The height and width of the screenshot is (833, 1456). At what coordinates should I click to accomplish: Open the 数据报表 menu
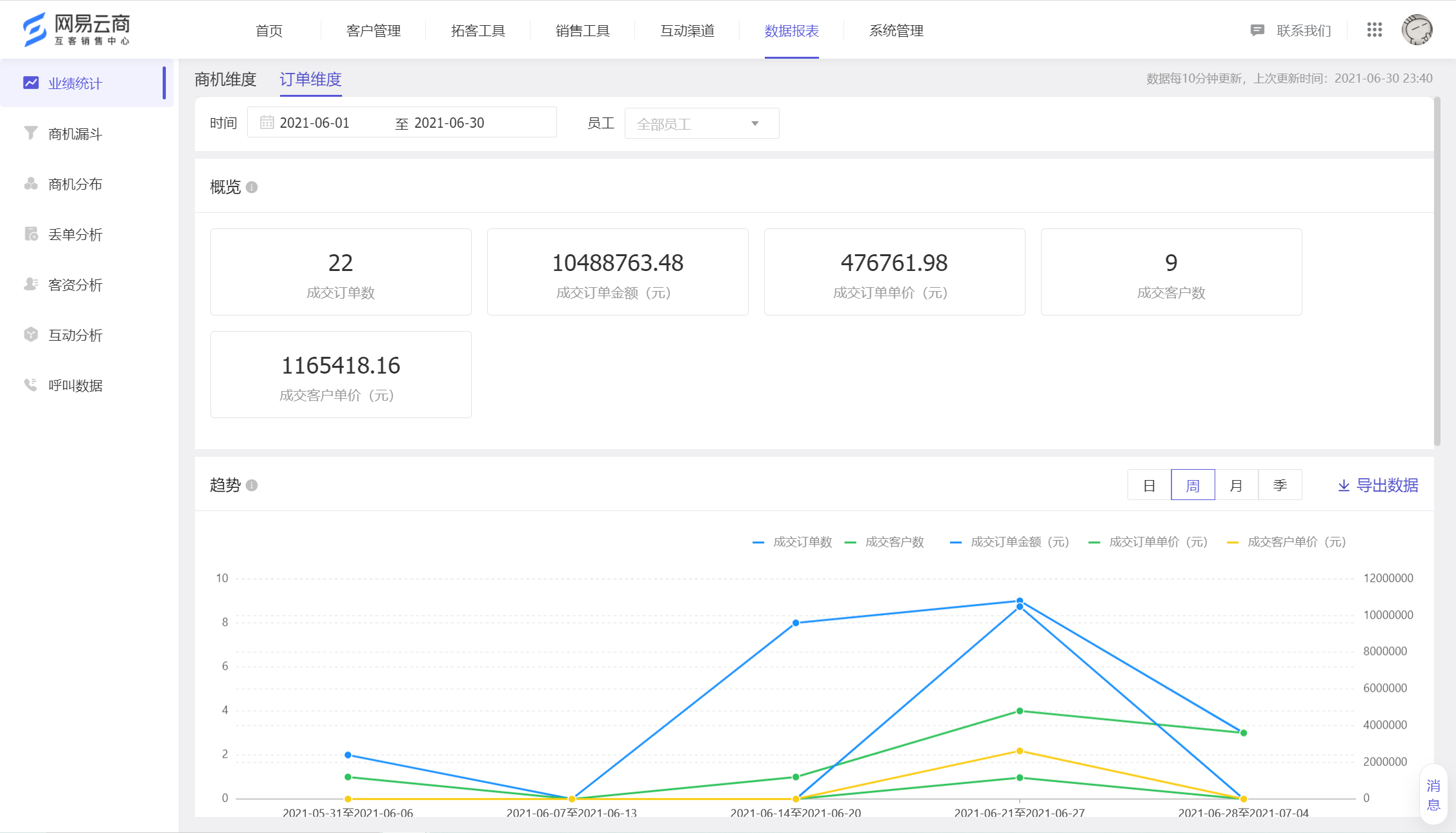[x=791, y=30]
